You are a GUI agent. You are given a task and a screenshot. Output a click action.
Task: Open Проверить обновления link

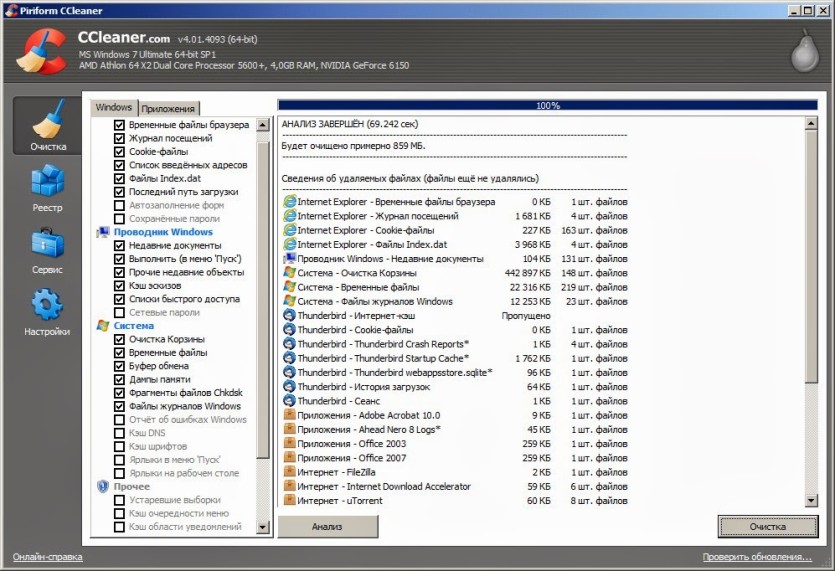pos(757,557)
